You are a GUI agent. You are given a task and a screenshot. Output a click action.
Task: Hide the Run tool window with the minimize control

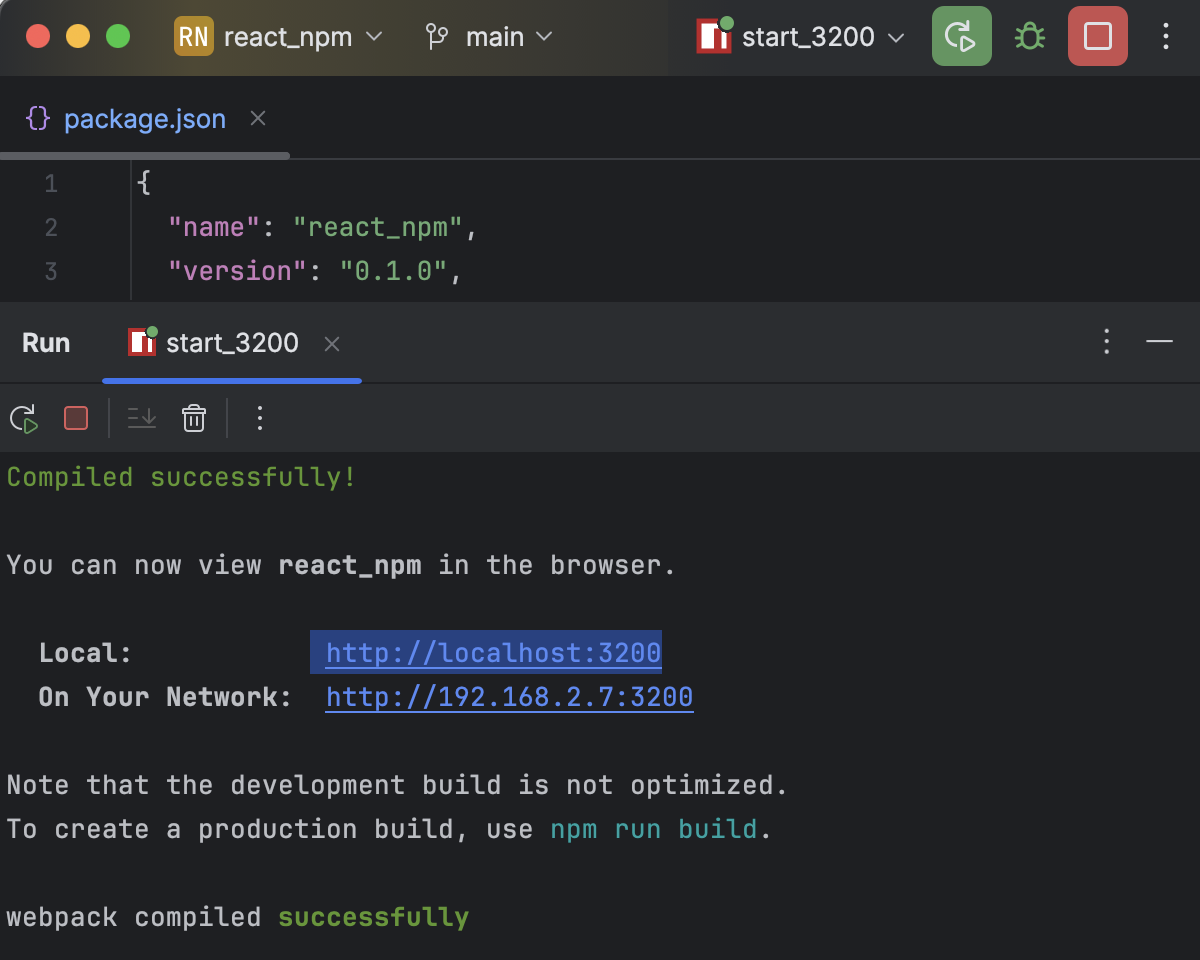click(x=1160, y=342)
